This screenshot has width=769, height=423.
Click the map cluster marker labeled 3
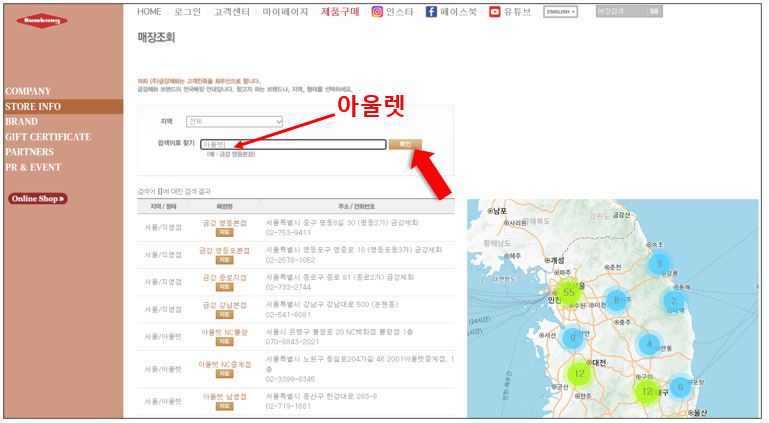point(660,263)
